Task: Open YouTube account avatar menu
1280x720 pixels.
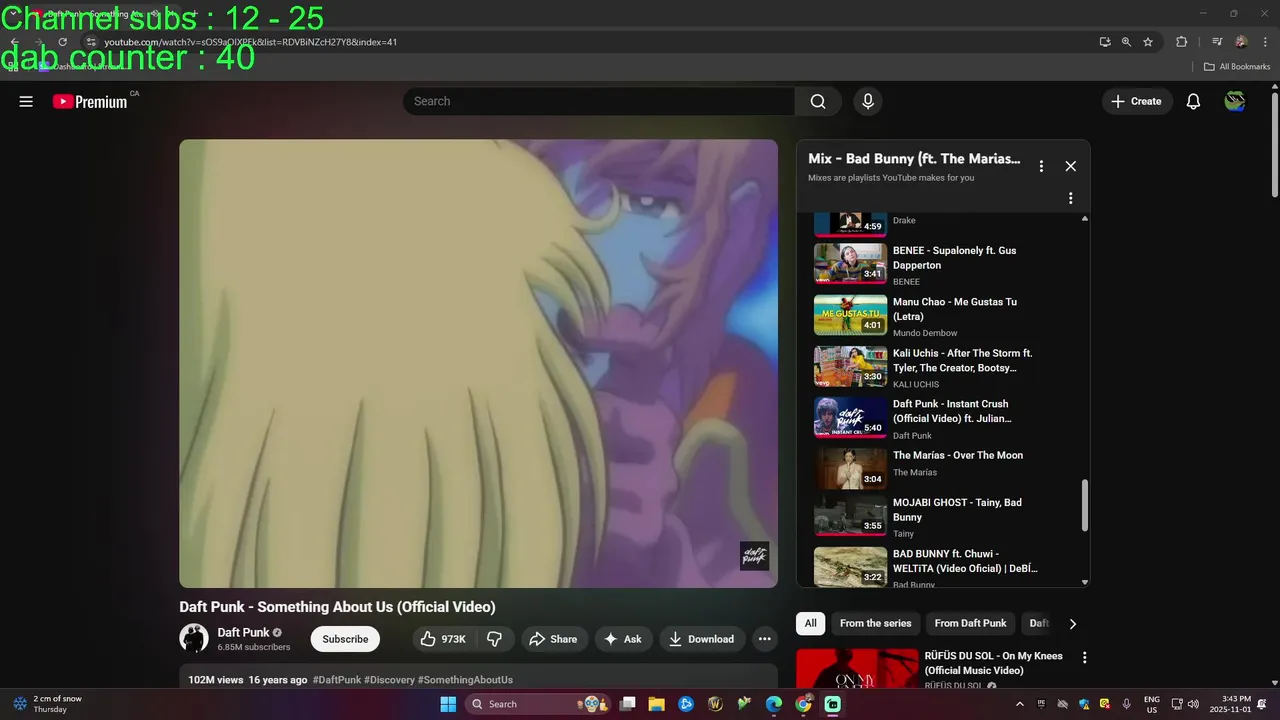Action: click(1235, 101)
